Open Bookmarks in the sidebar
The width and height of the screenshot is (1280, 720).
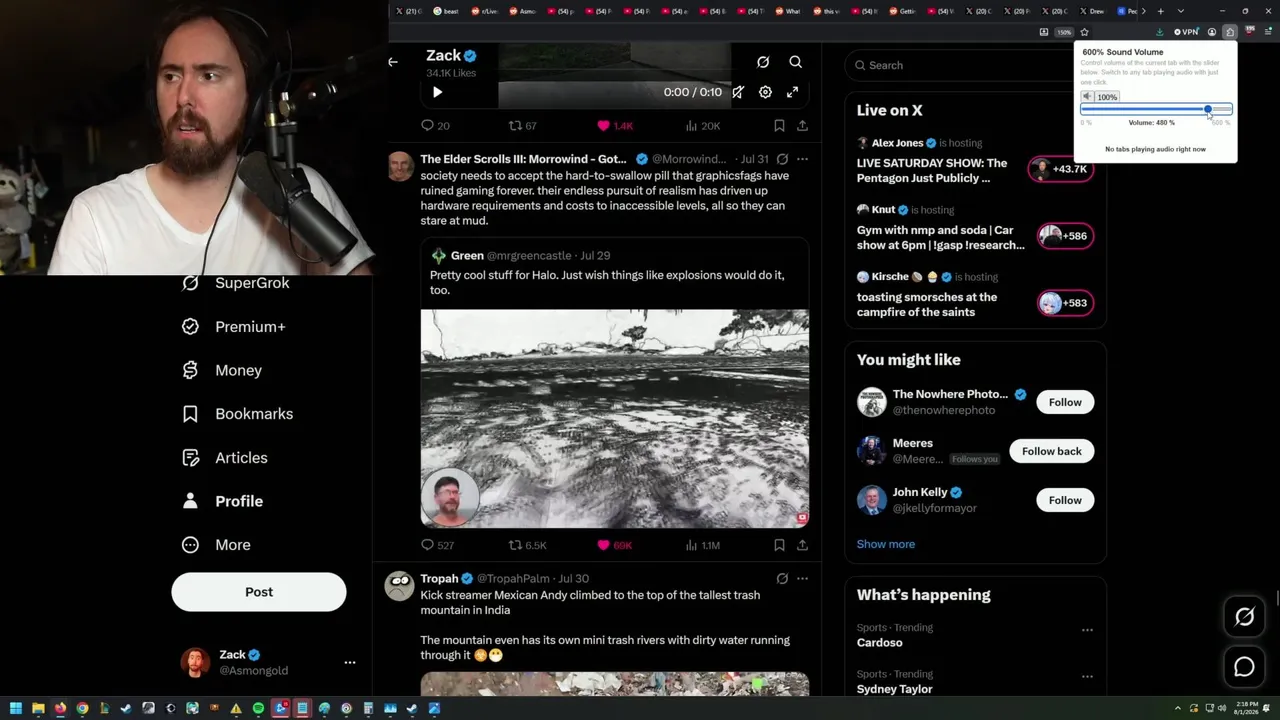click(x=238, y=414)
